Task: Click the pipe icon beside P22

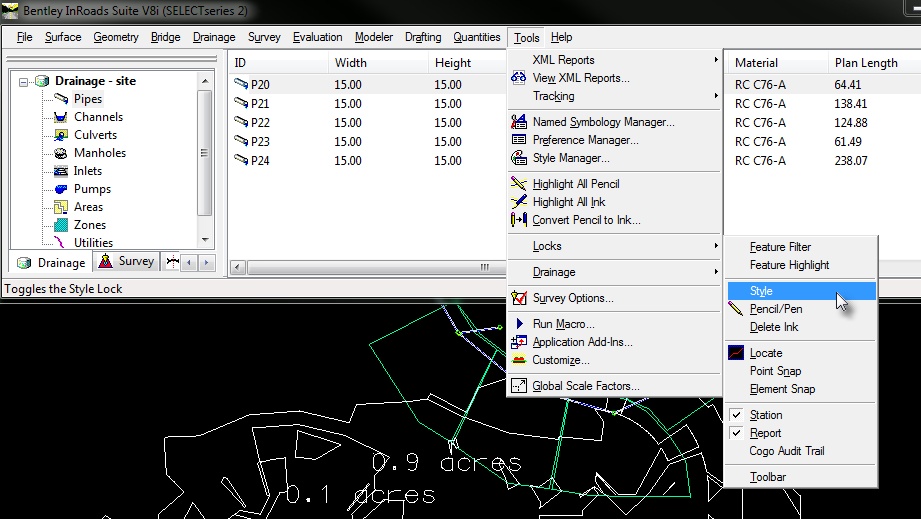Action: [x=241, y=122]
